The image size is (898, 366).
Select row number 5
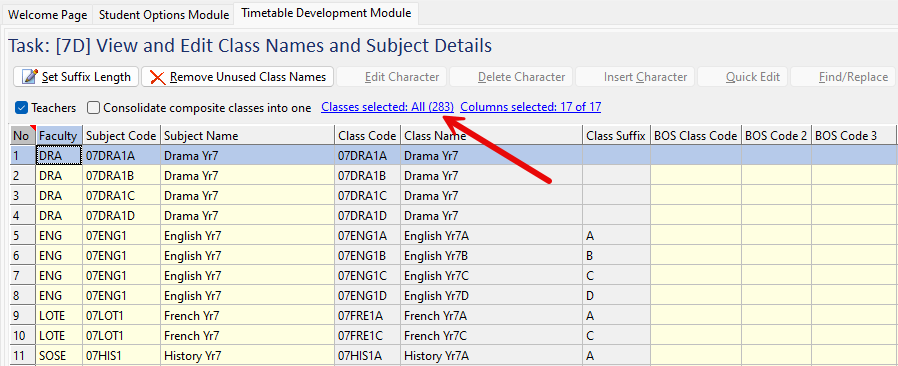22,236
